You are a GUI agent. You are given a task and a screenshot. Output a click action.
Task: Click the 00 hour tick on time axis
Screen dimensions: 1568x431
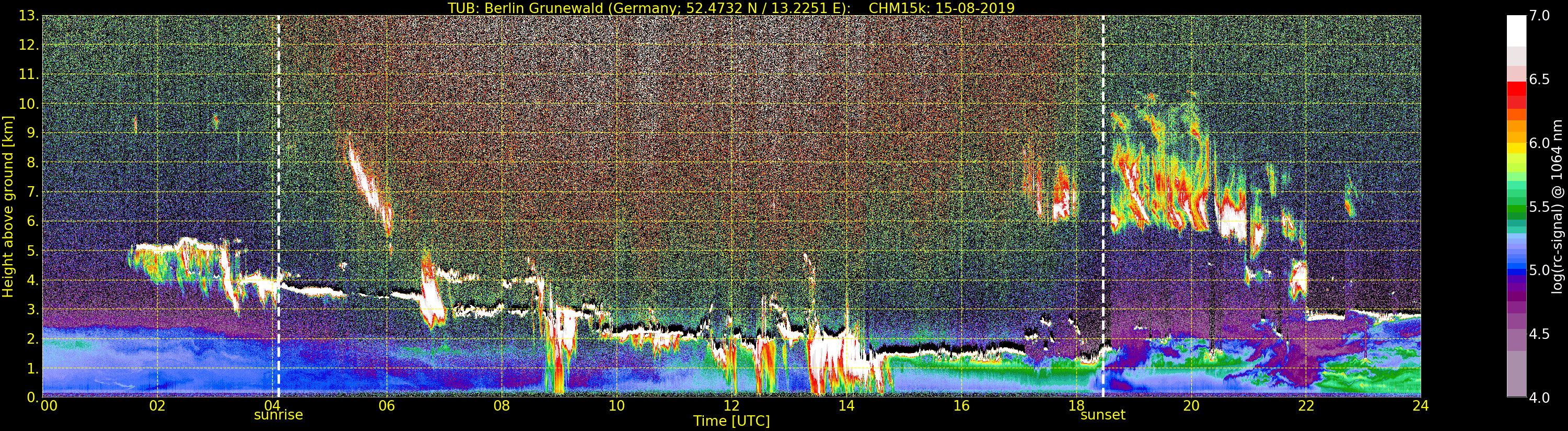(x=49, y=406)
